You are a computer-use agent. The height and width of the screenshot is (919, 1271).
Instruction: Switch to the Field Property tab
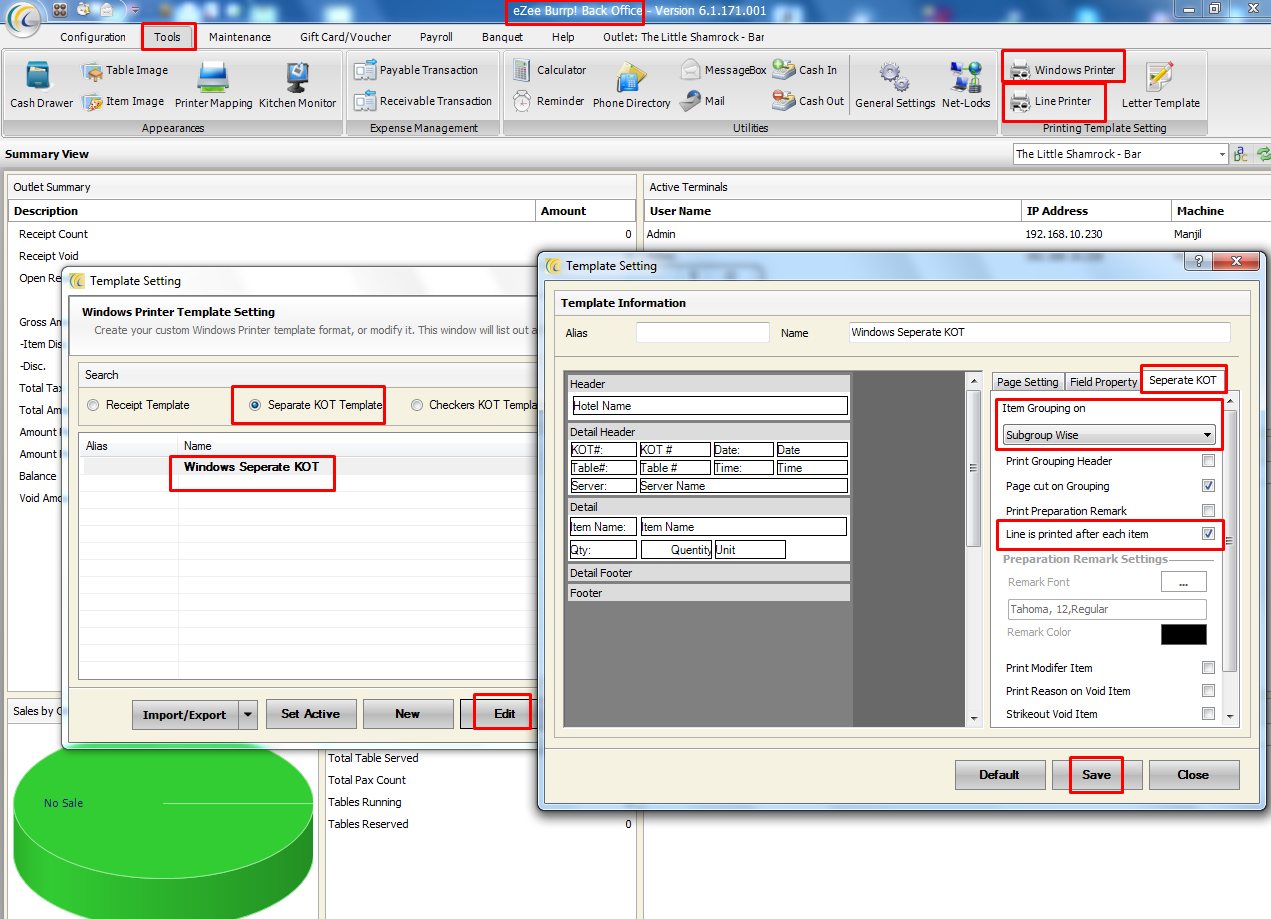point(1103,382)
